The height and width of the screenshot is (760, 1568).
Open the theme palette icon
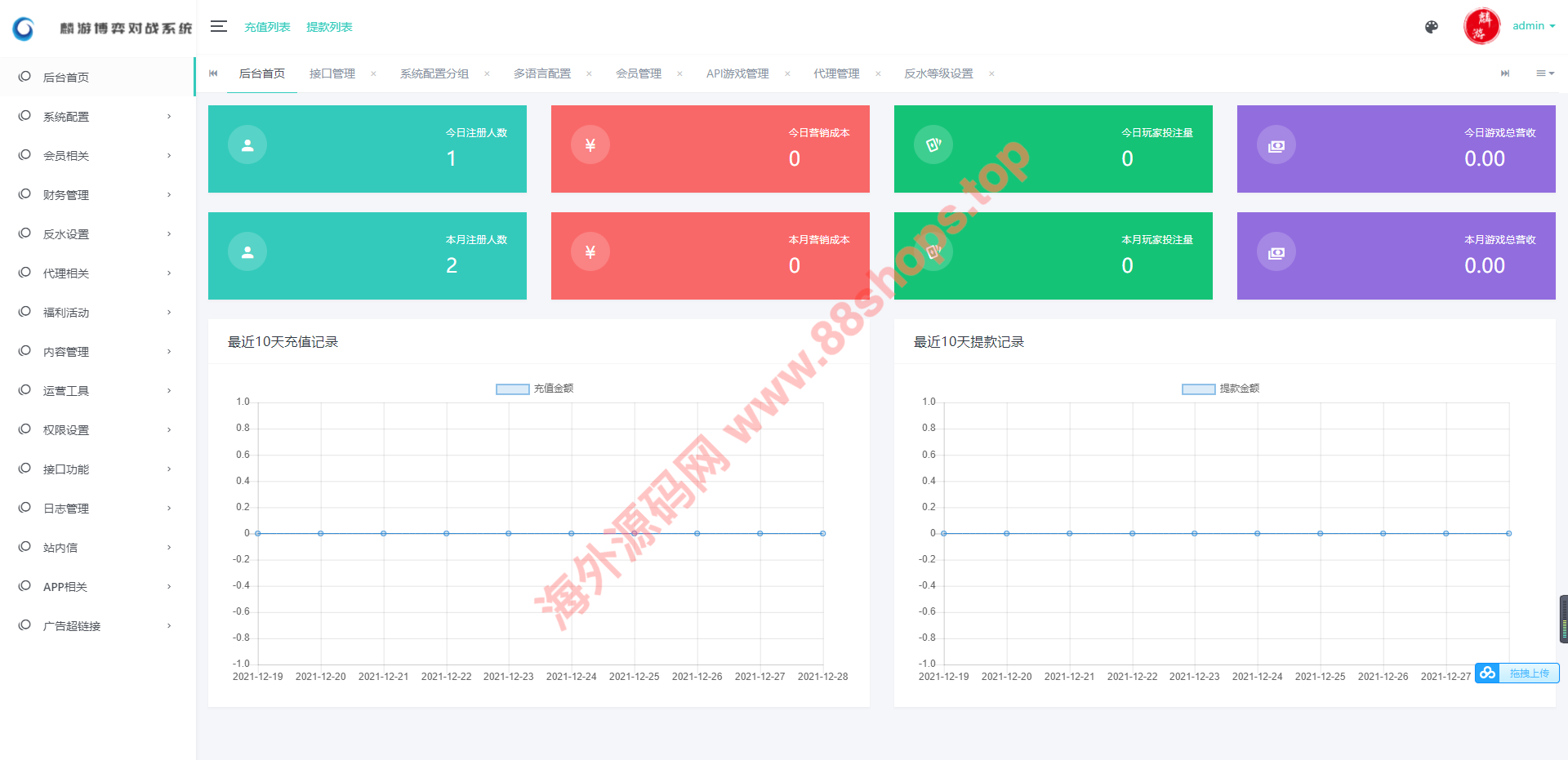tap(1431, 27)
